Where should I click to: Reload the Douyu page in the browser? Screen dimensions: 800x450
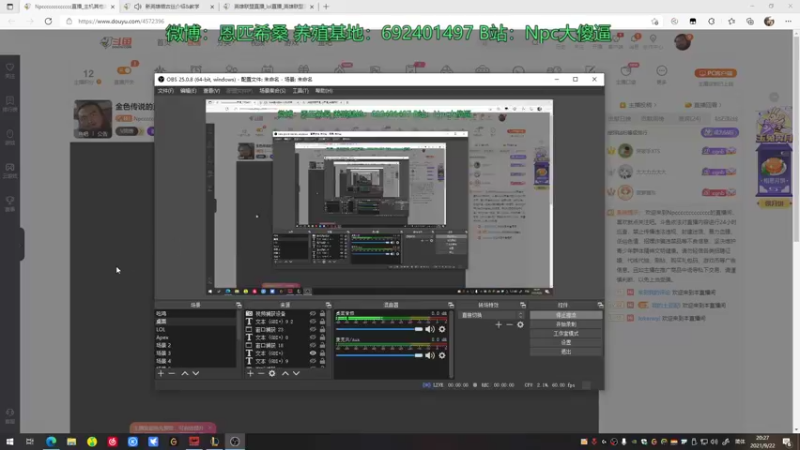coord(48,21)
